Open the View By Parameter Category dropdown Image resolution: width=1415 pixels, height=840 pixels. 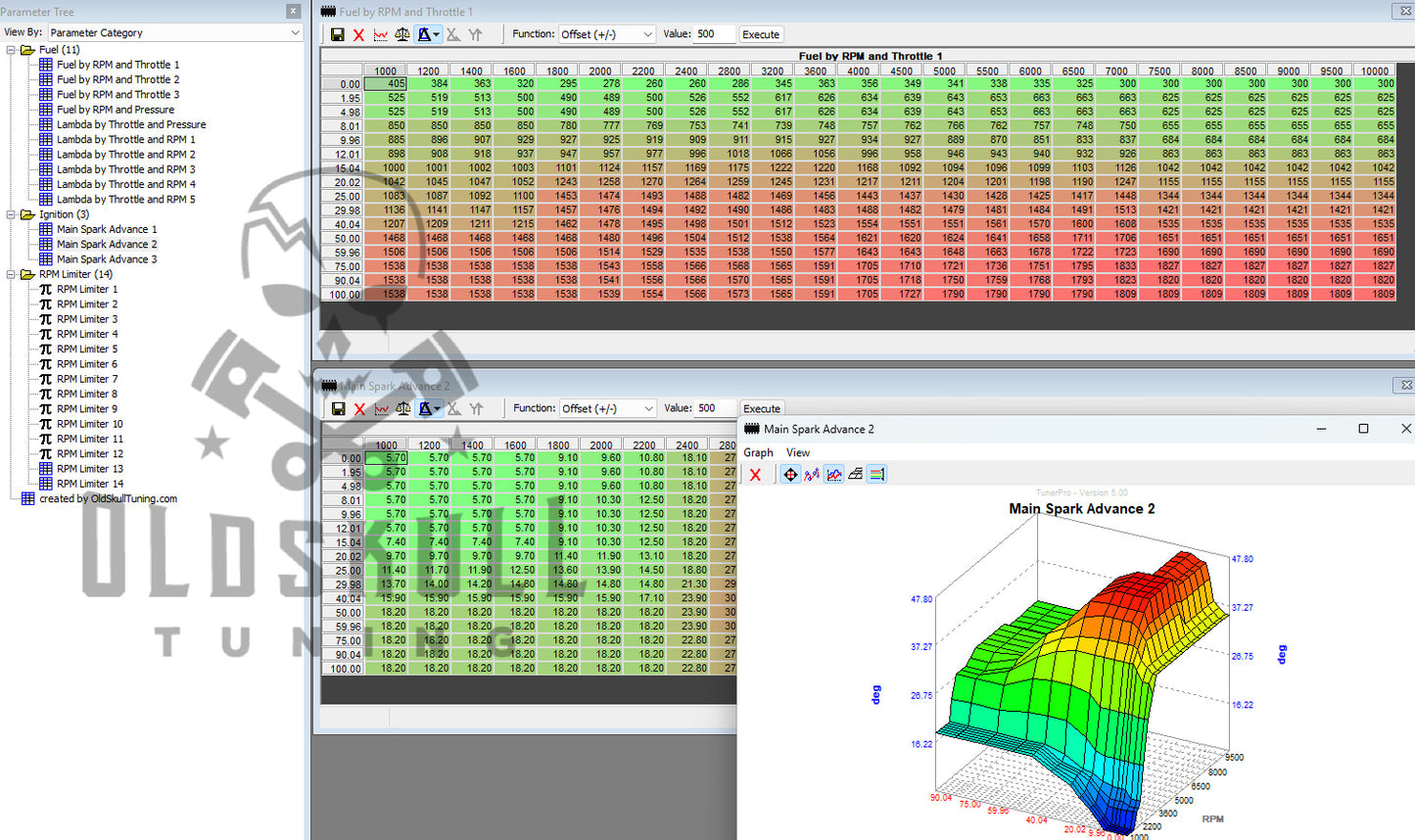[174, 32]
